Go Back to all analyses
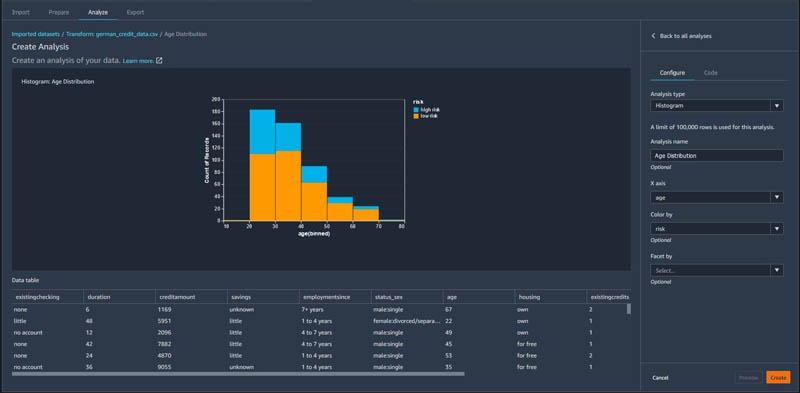This screenshot has height=393, width=800. click(x=686, y=36)
